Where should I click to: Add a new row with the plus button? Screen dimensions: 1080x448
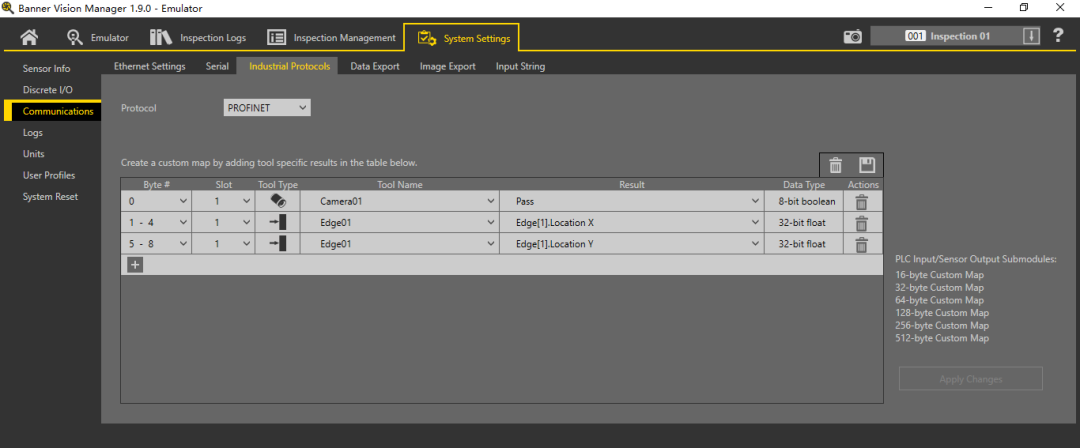pyautogui.click(x=135, y=265)
